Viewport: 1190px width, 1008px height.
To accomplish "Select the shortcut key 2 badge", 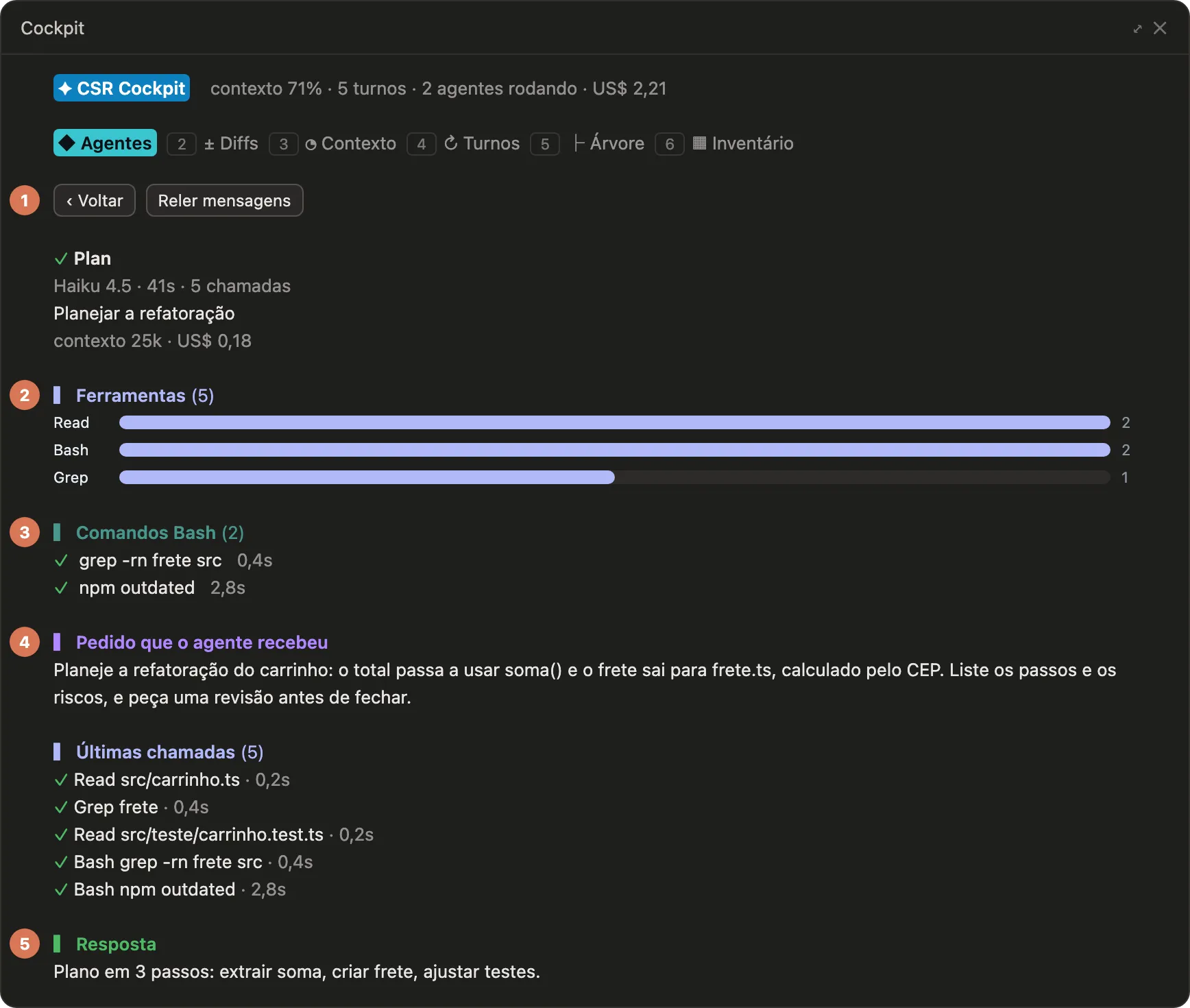I will tap(182, 144).
